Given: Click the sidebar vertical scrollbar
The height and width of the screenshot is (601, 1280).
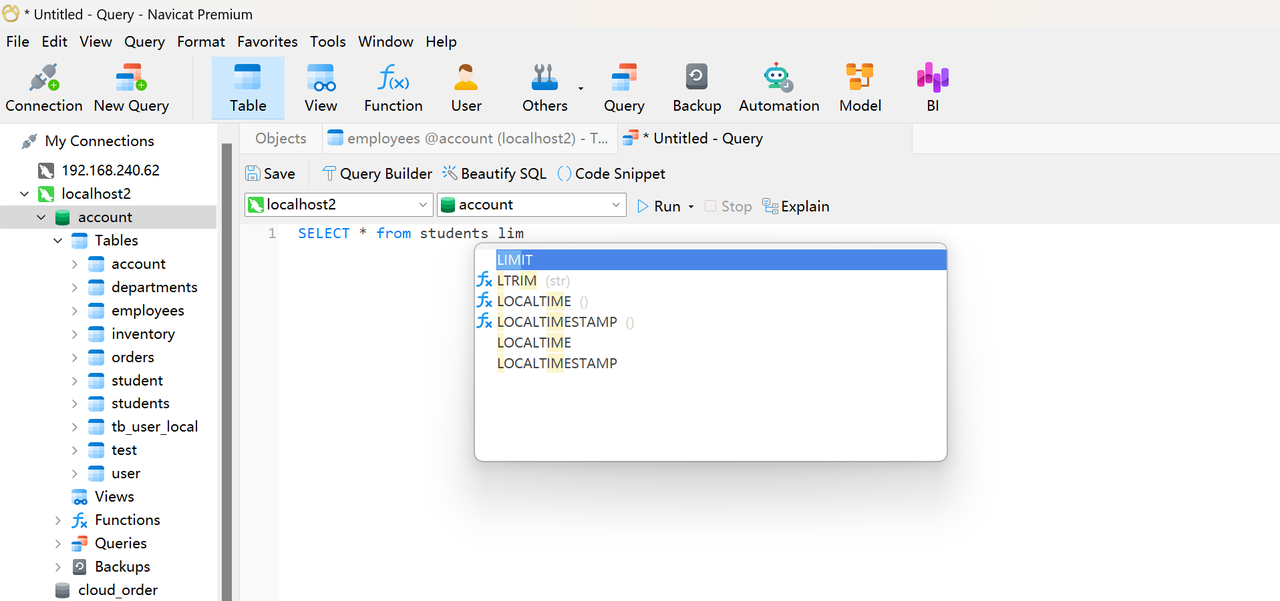Looking at the screenshot, I should [x=226, y=371].
